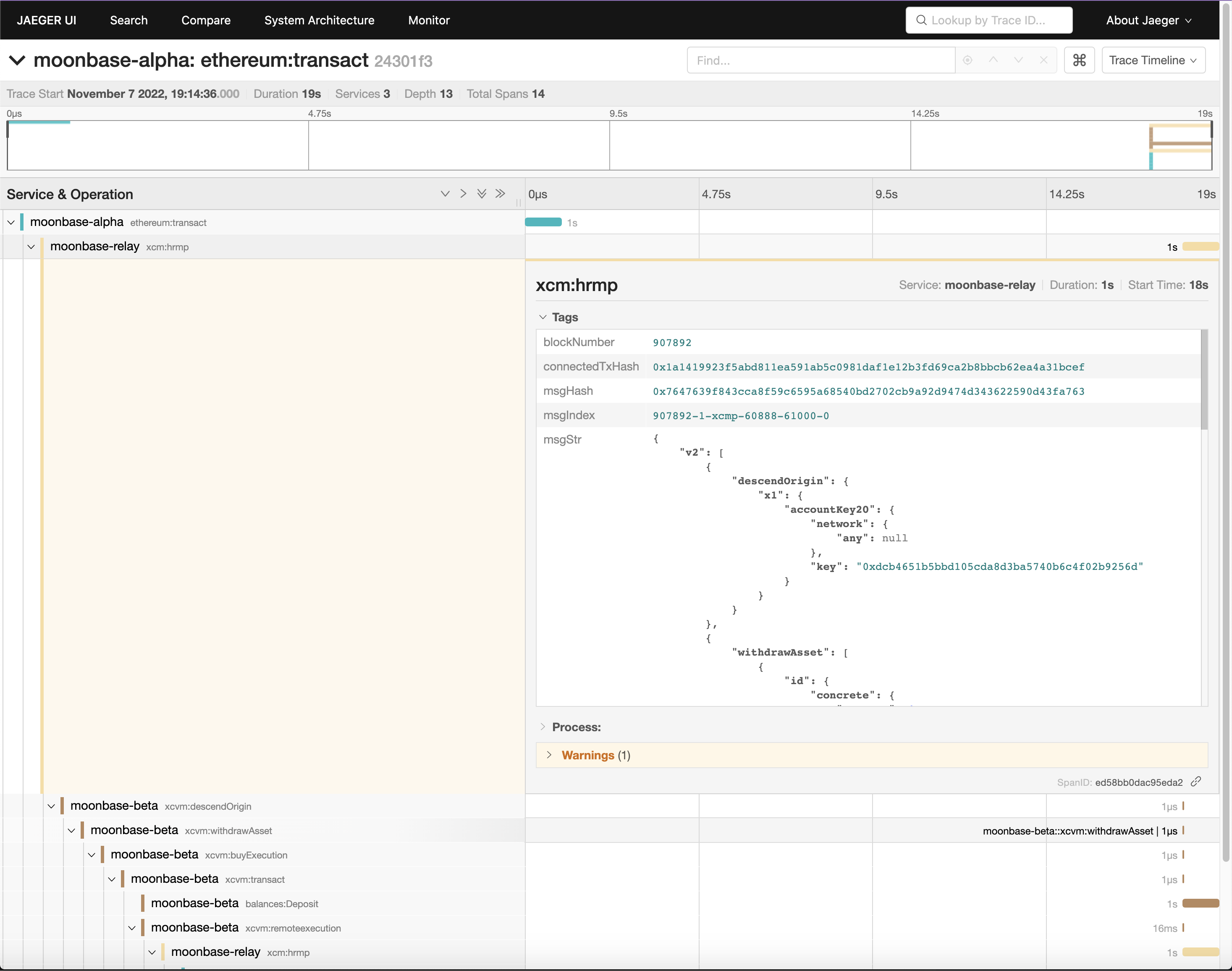The height and width of the screenshot is (971, 1232).
Task: Collapse moonbase-beta xcvm:buyExecution span
Action: [x=92, y=855]
